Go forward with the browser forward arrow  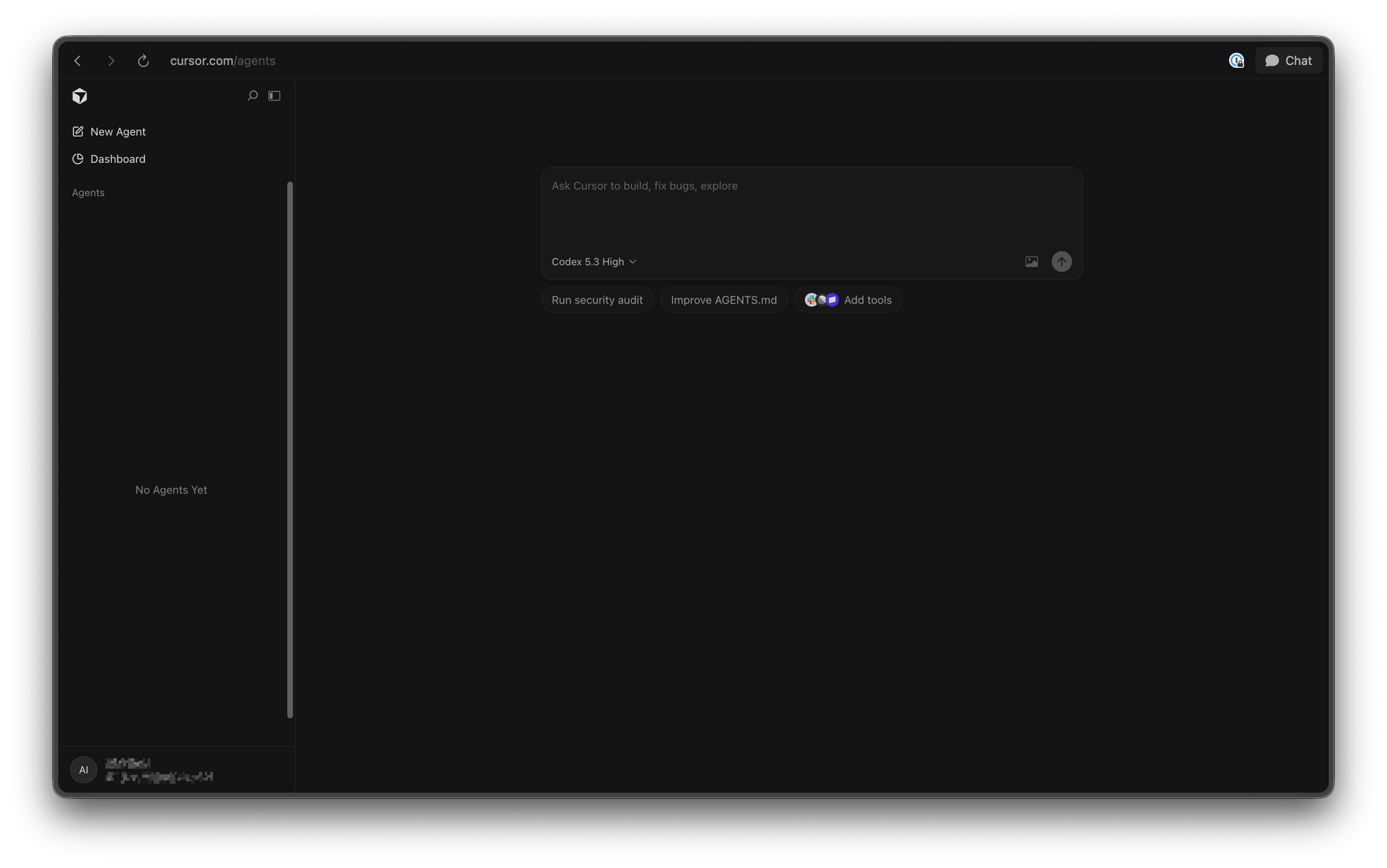click(x=111, y=61)
